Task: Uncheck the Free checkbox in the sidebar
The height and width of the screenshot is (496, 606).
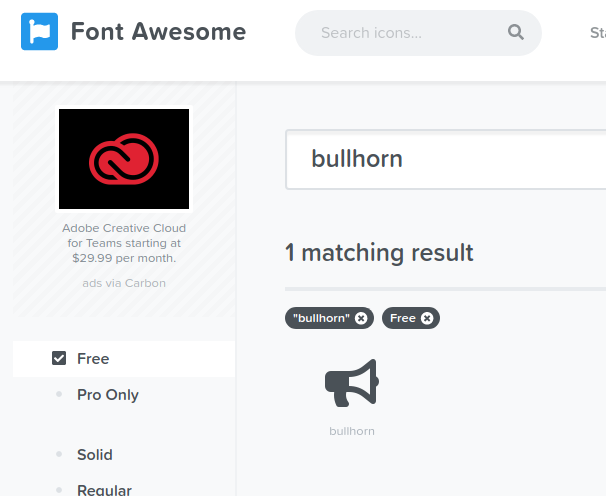Action: point(59,359)
